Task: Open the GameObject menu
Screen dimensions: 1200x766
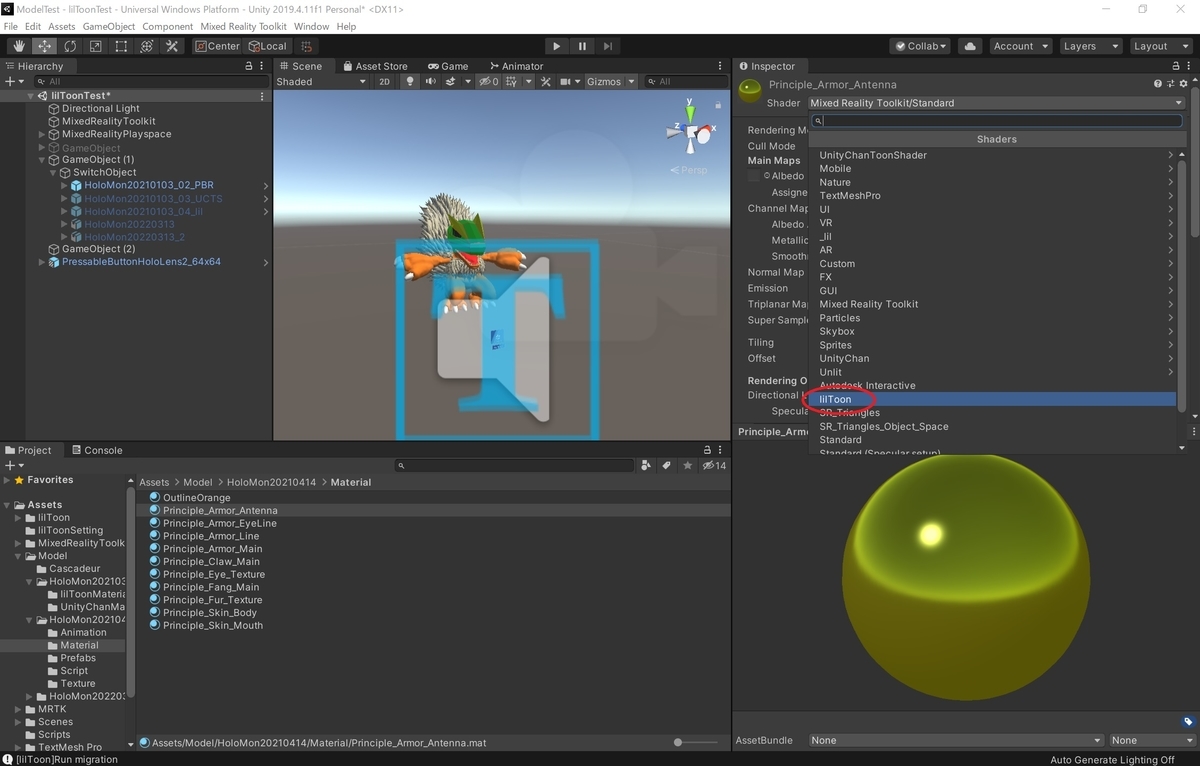Action: [x=109, y=26]
